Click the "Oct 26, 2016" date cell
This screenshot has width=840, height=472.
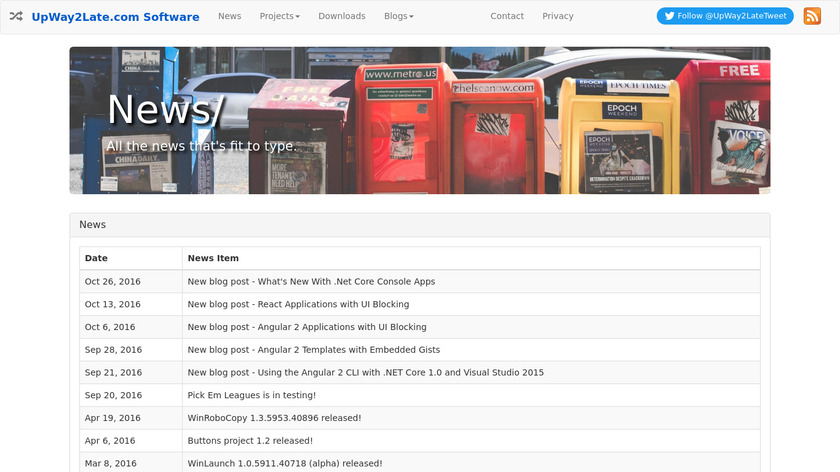(131, 281)
